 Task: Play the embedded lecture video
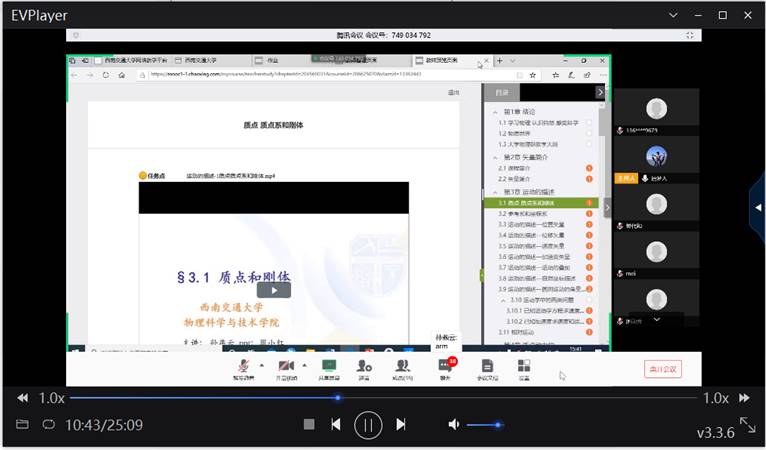click(273, 290)
